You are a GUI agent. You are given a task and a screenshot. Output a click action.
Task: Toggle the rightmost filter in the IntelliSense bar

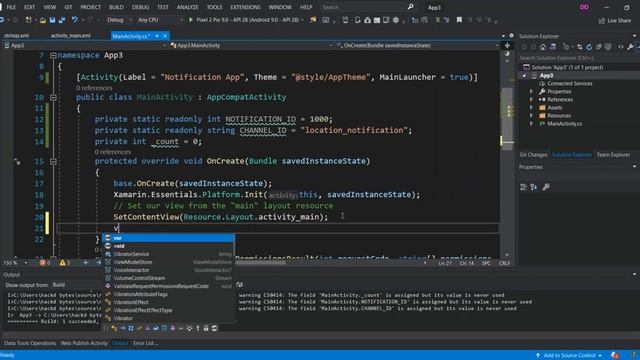(x=214, y=328)
